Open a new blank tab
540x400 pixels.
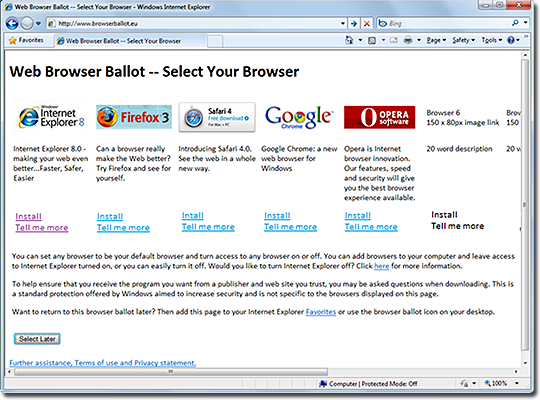(215, 41)
